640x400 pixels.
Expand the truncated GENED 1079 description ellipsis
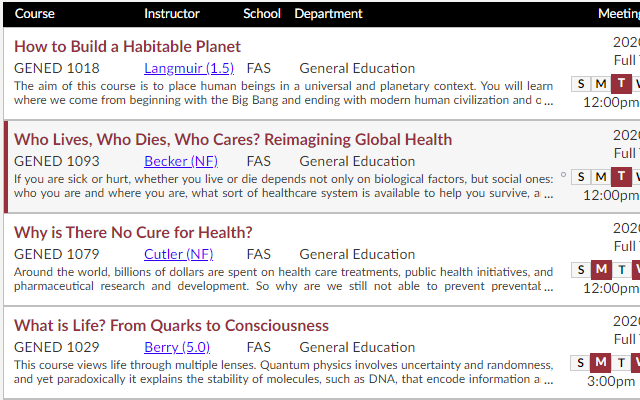tap(549, 288)
